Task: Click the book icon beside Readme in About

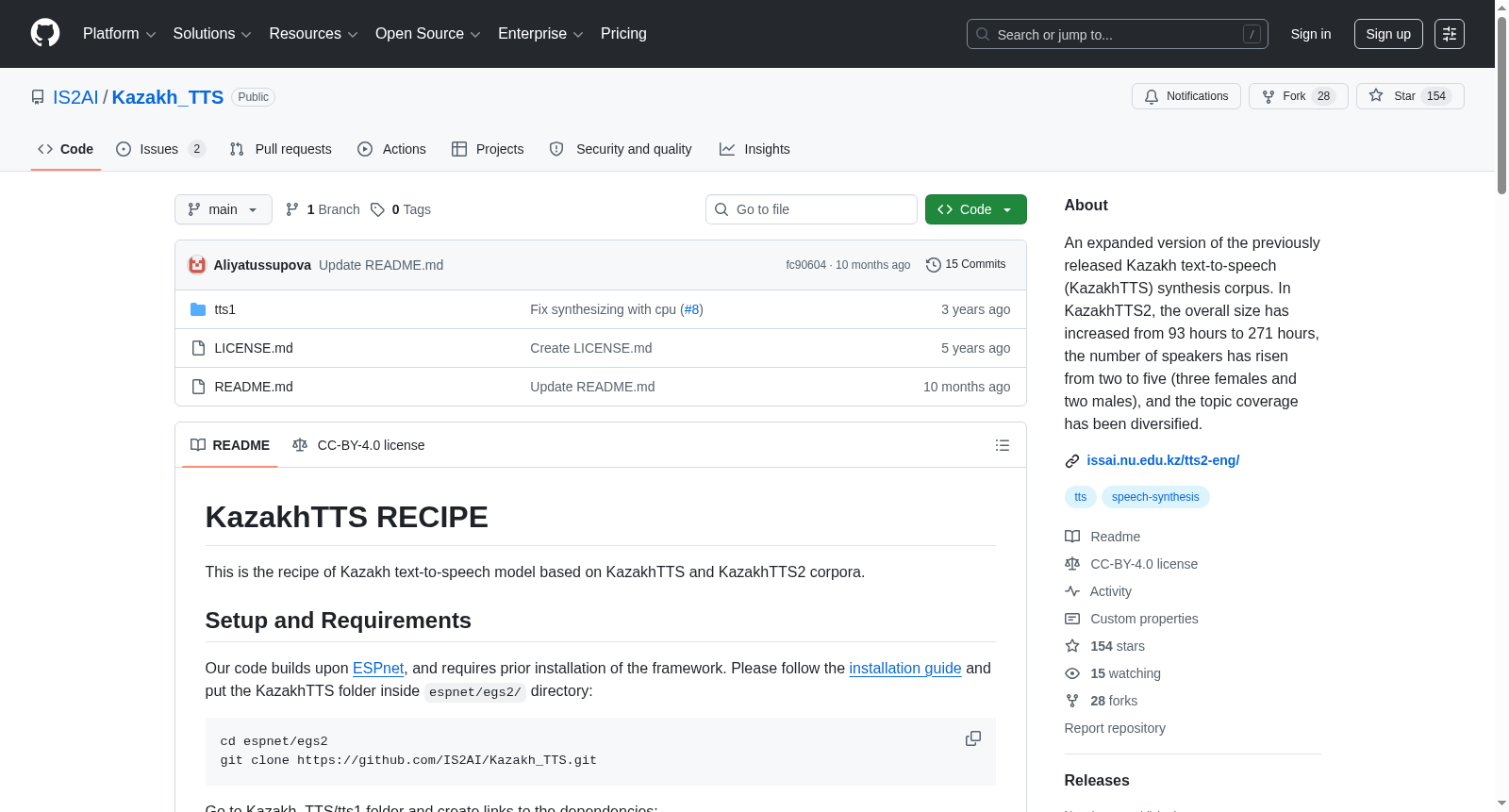Action: (1072, 537)
